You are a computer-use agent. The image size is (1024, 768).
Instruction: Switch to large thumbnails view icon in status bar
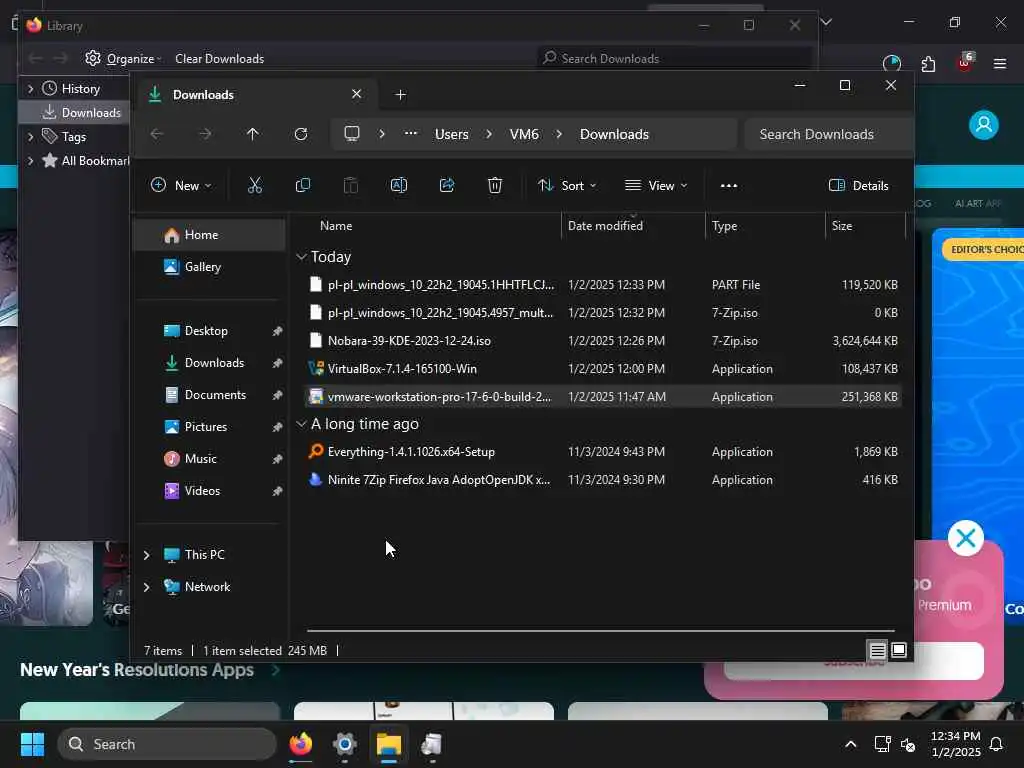coord(899,650)
